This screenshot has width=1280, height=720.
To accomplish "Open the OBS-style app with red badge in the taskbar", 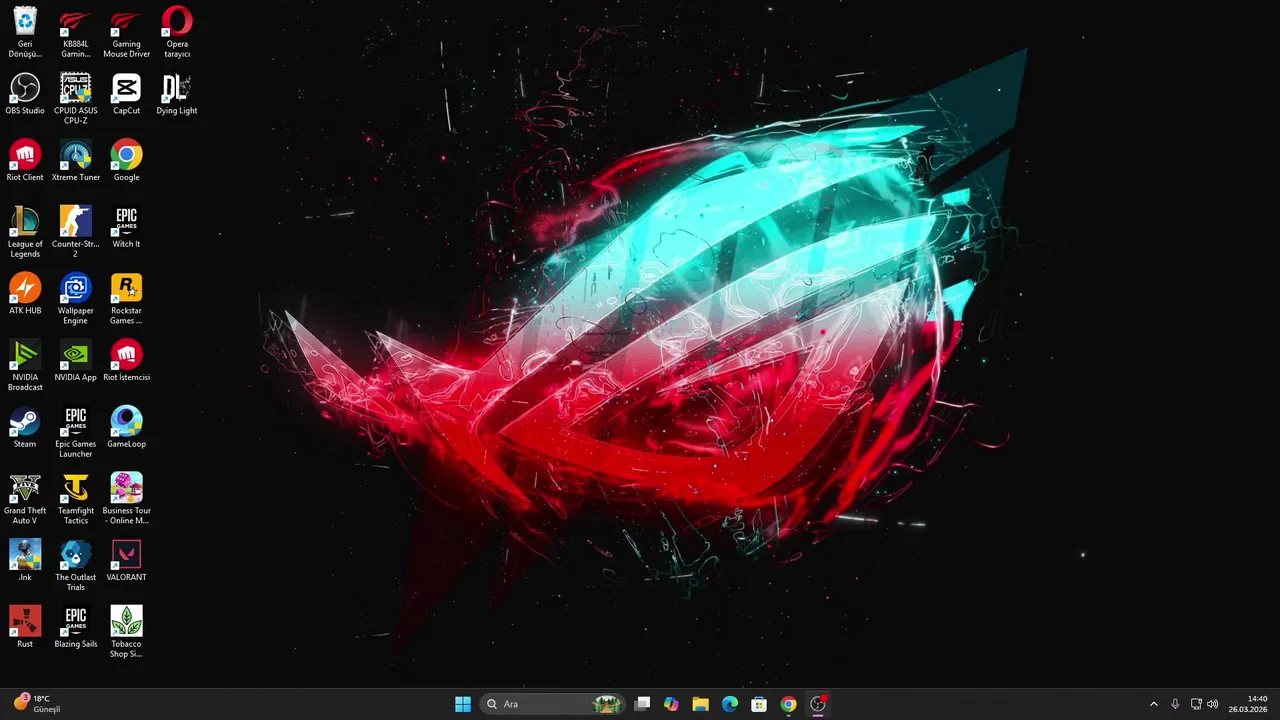I will coord(818,704).
